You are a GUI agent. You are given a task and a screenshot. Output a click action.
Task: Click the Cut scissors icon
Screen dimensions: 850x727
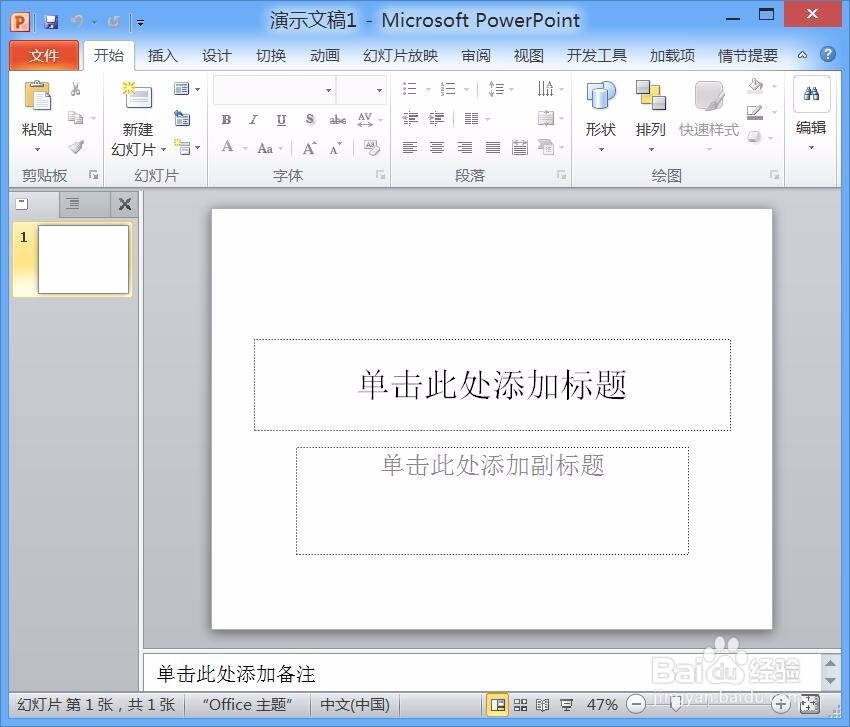[75, 89]
